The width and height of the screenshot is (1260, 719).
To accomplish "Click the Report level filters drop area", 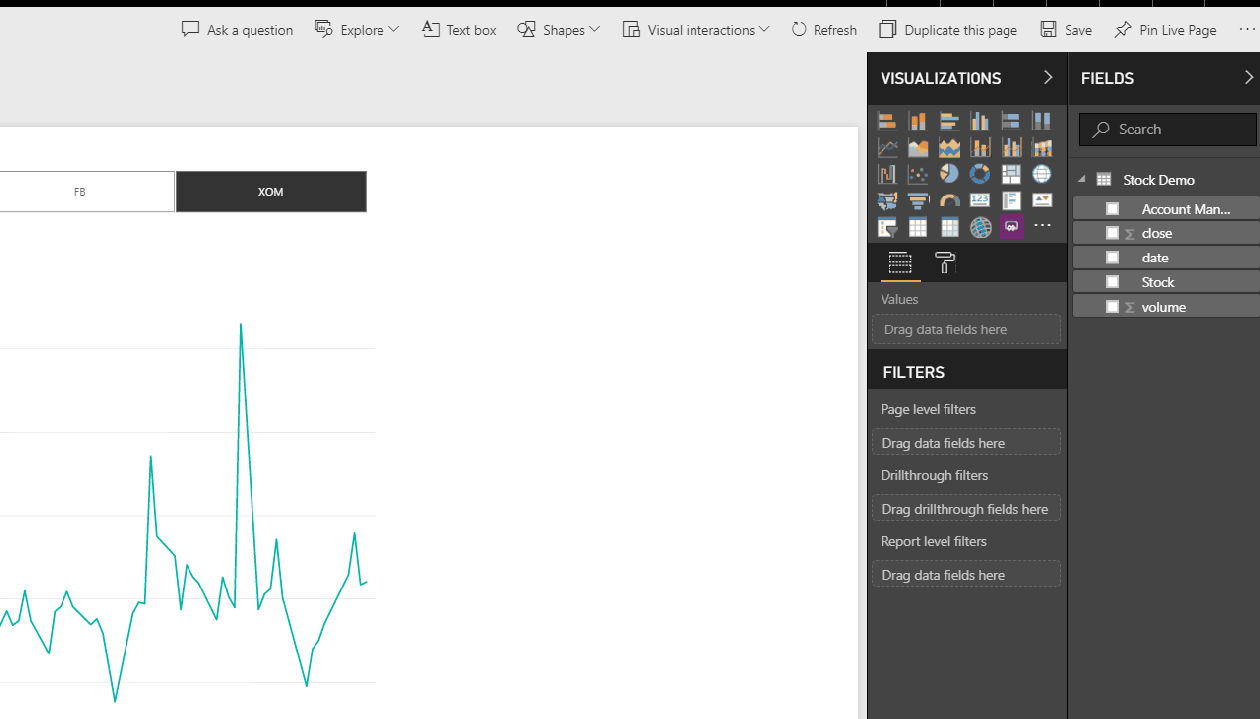I will point(966,574).
